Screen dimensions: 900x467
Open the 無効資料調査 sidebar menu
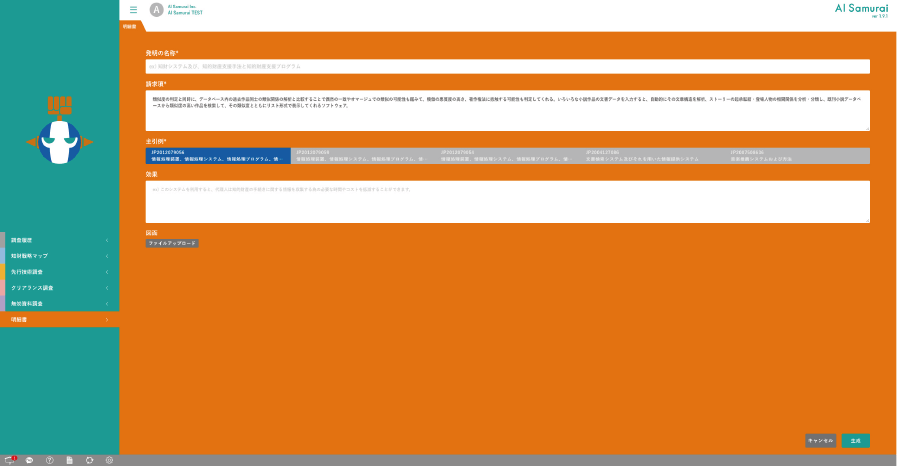(59, 303)
